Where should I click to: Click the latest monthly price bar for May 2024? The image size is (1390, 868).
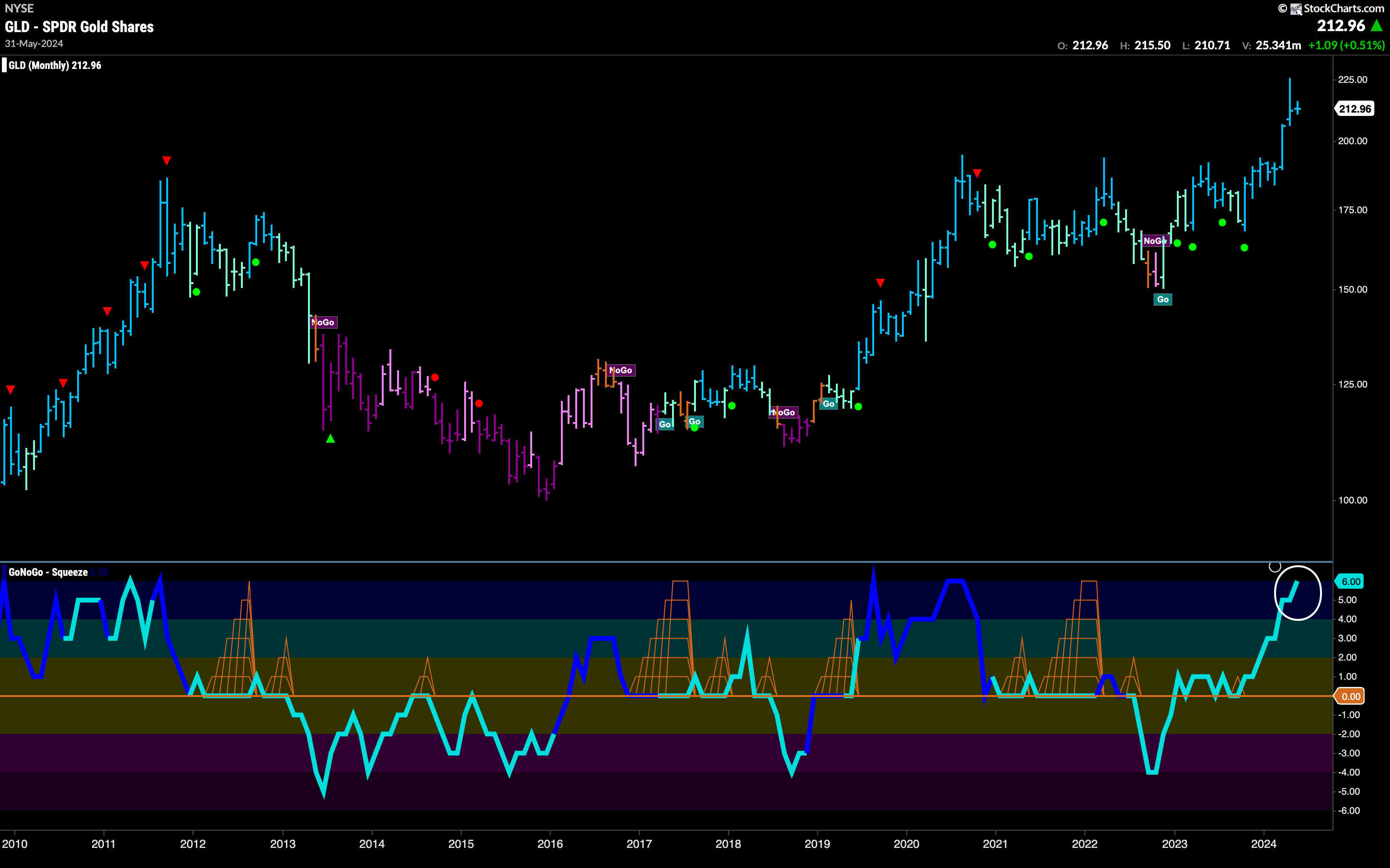point(1297,108)
